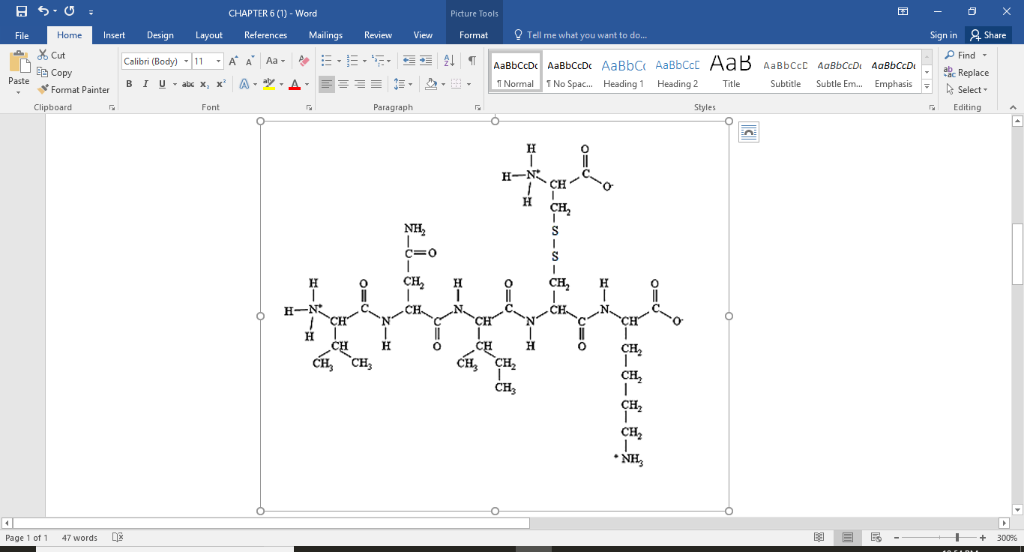Click the Share button
This screenshot has height=552, width=1024.
point(988,35)
